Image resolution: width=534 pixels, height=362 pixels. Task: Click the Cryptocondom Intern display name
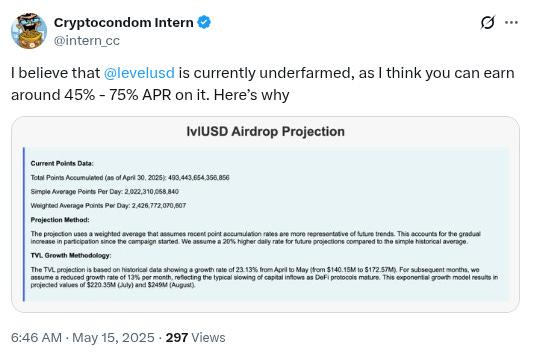[x=124, y=22]
